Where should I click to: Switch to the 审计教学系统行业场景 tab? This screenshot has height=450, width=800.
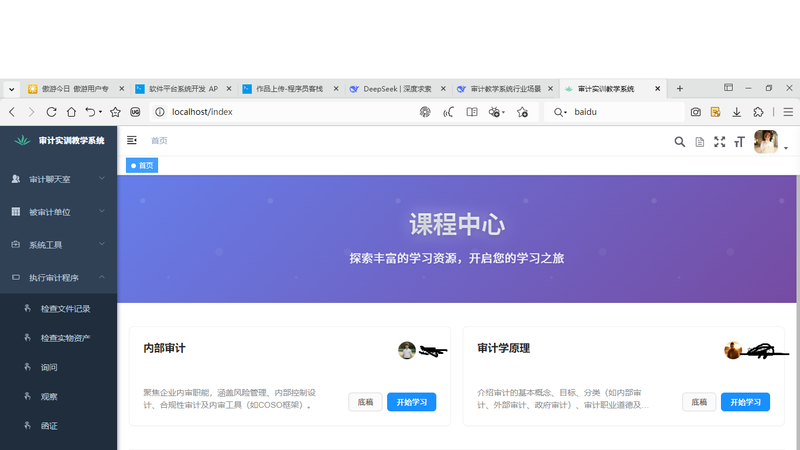click(505, 89)
